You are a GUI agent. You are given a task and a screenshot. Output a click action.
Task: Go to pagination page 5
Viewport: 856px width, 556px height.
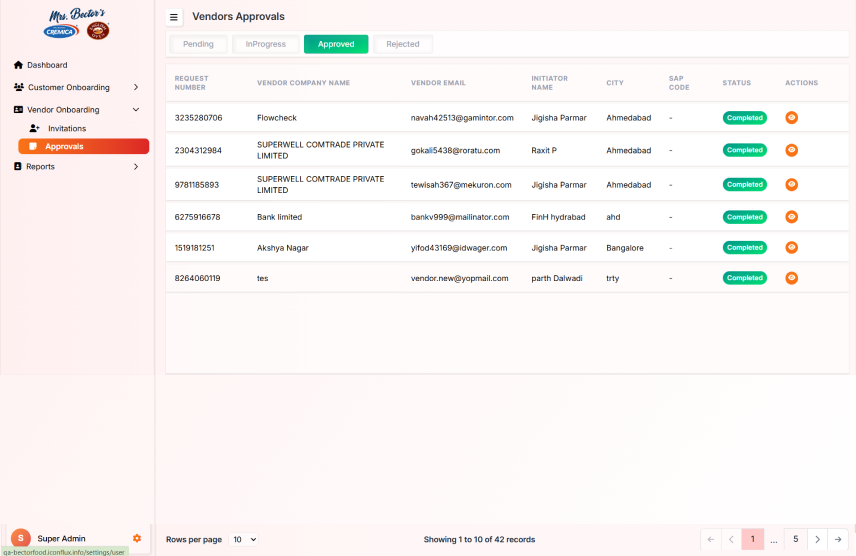pos(795,539)
